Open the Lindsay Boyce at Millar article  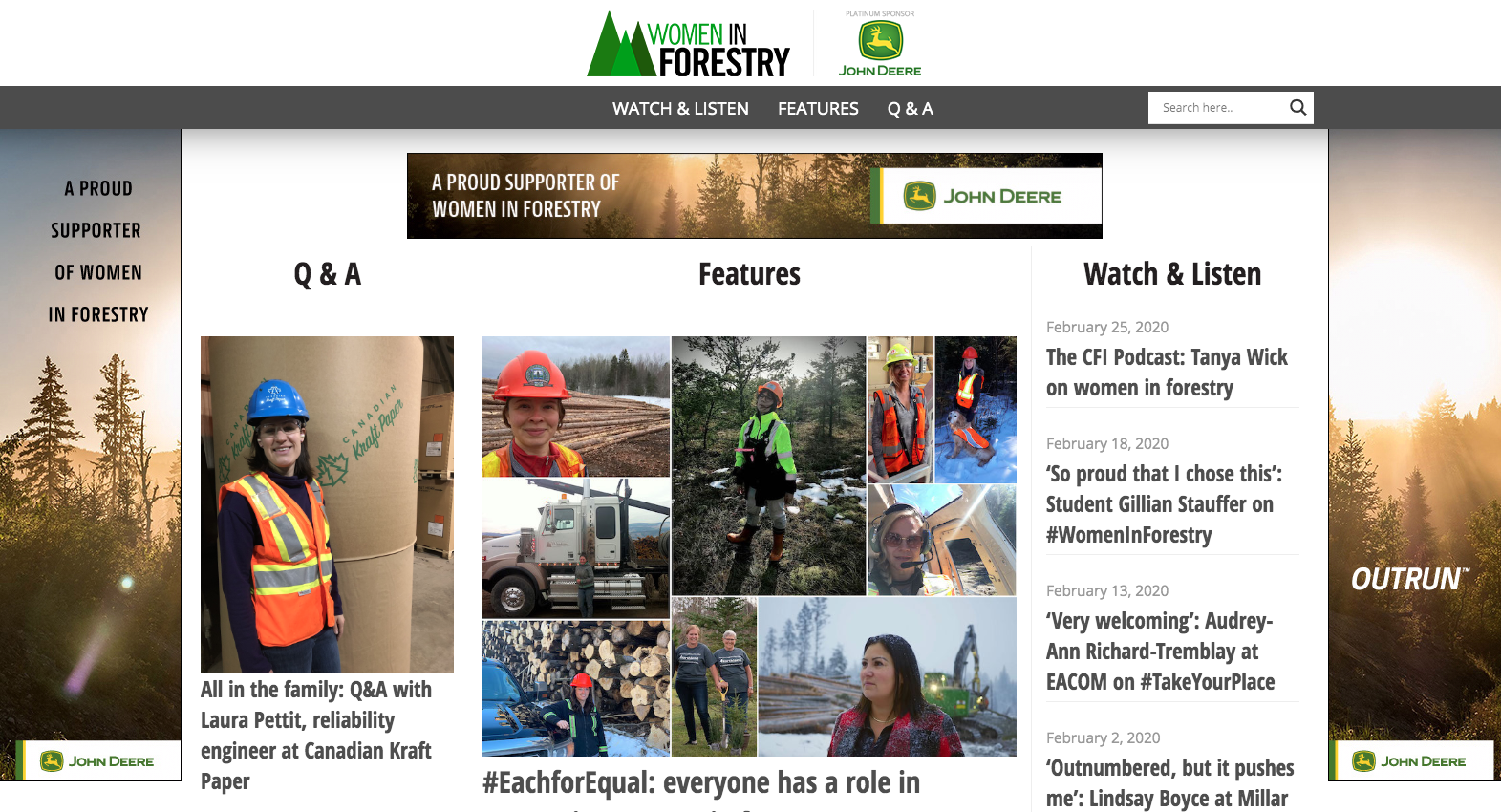tap(1169, 783)
